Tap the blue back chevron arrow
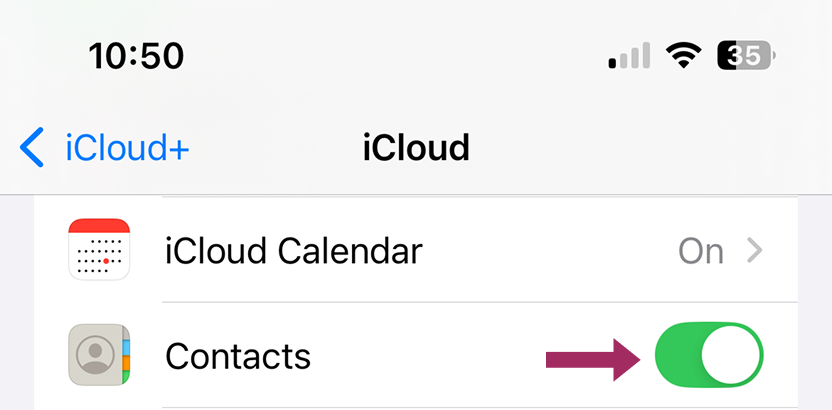The width and height of the screenshot is (832, 410). click(x=32, y=148)
